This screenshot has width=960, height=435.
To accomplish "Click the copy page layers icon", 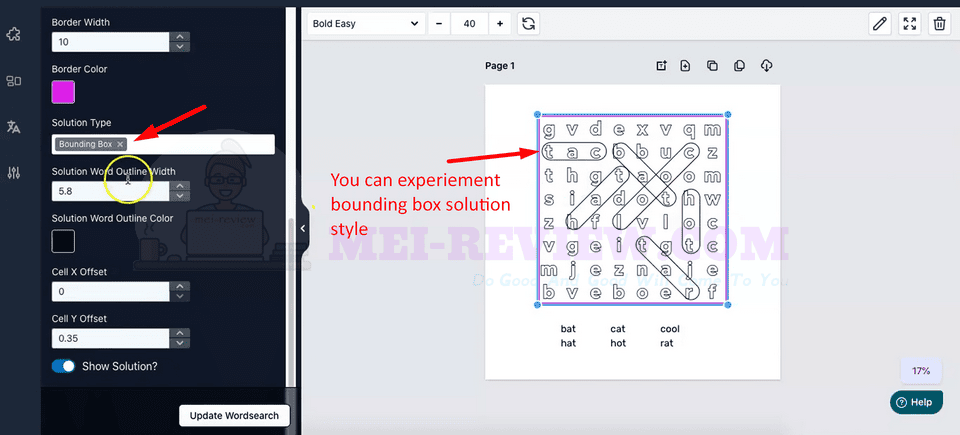I will tap(739, 66).
